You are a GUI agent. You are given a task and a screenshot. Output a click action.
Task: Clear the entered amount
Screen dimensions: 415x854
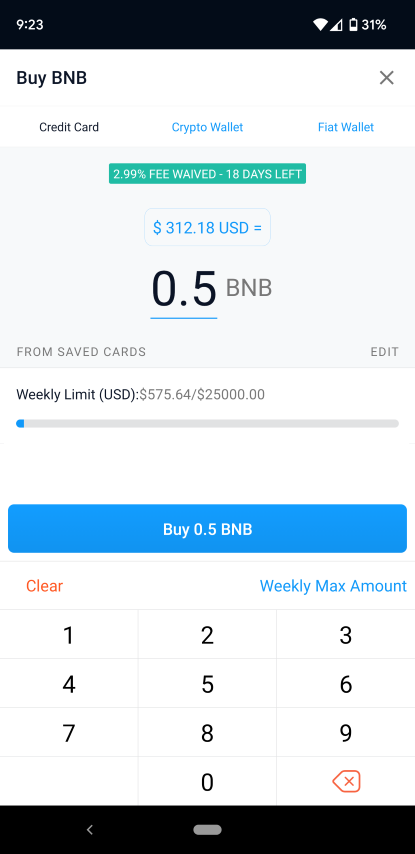pyautogui.click(x=45, y=585)
